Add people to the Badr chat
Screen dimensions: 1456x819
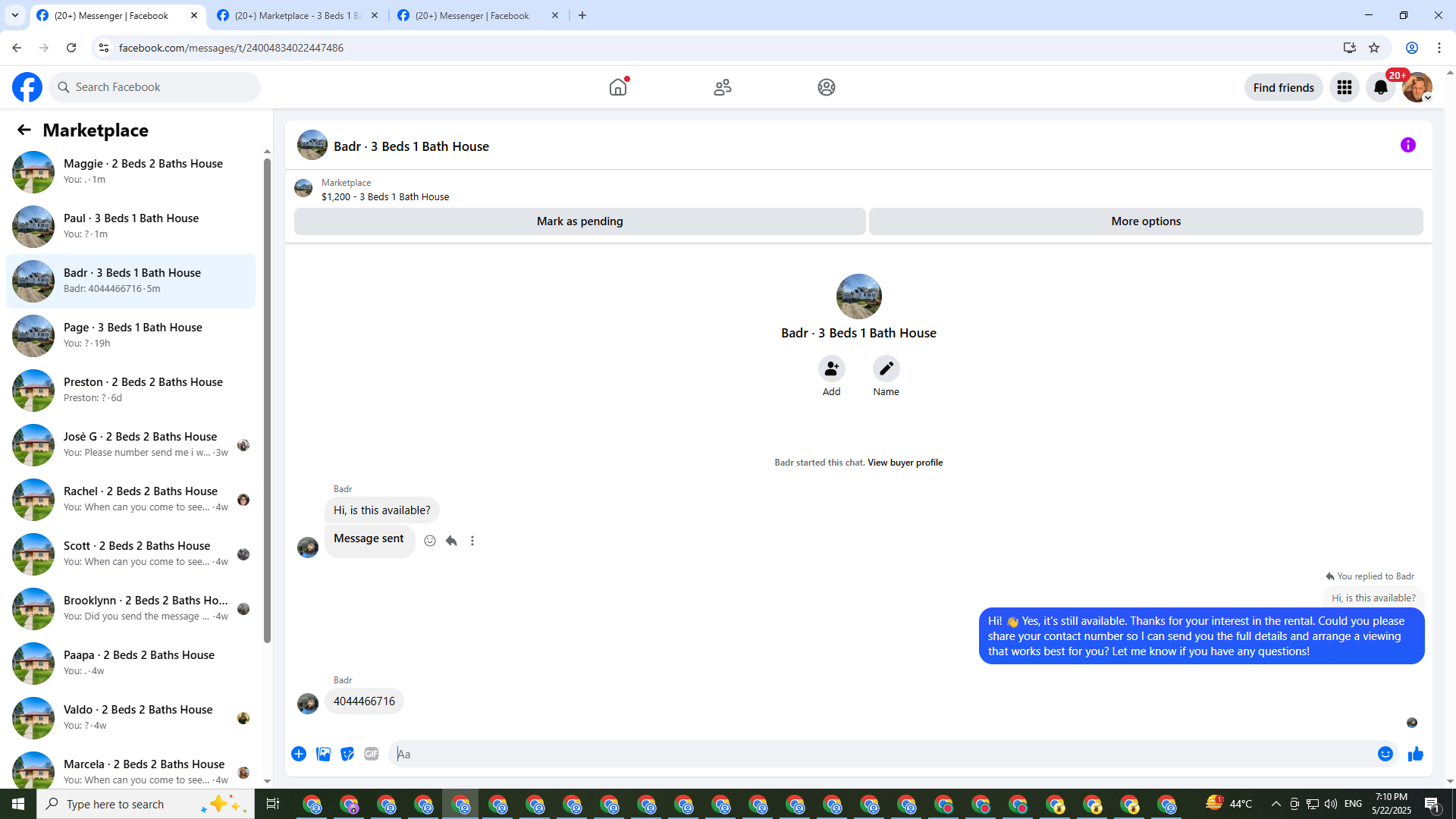point(832,369)
